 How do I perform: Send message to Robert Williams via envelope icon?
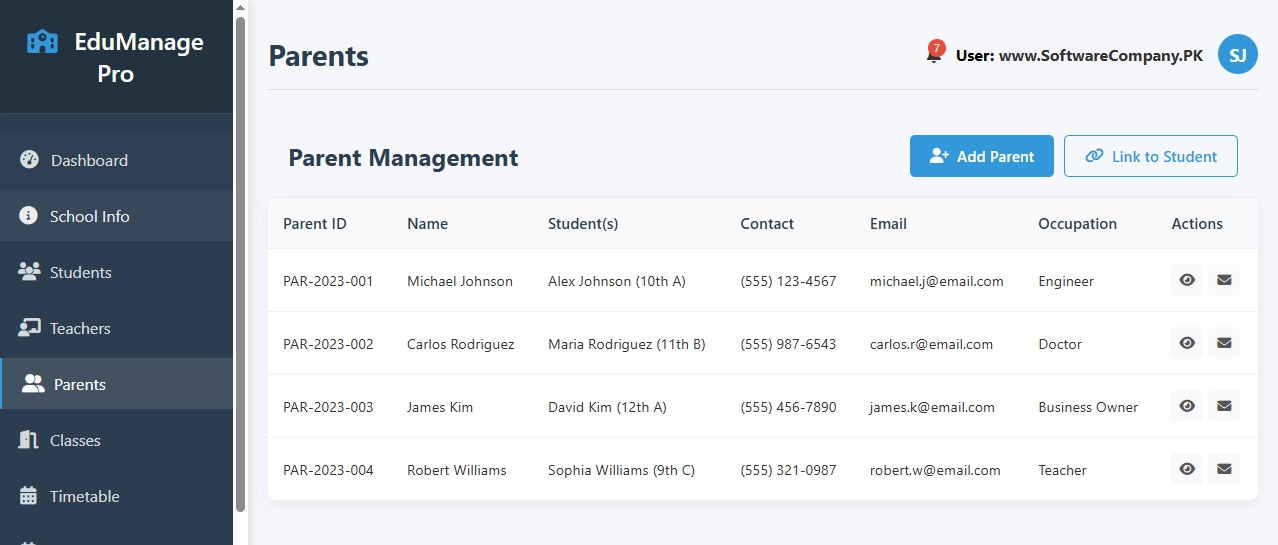coord(1224,469)
